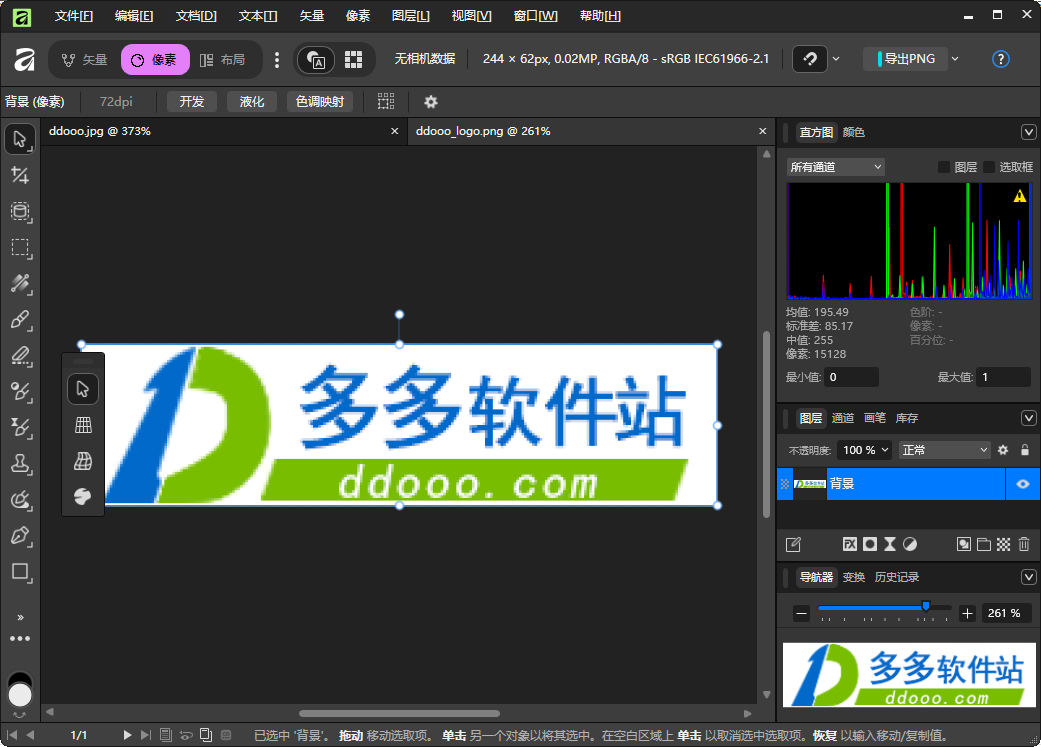The width and height of the screenshot is (1041, 747).
Task: Click the navigator zoom slider handle
Action: (x=926, y=606)
